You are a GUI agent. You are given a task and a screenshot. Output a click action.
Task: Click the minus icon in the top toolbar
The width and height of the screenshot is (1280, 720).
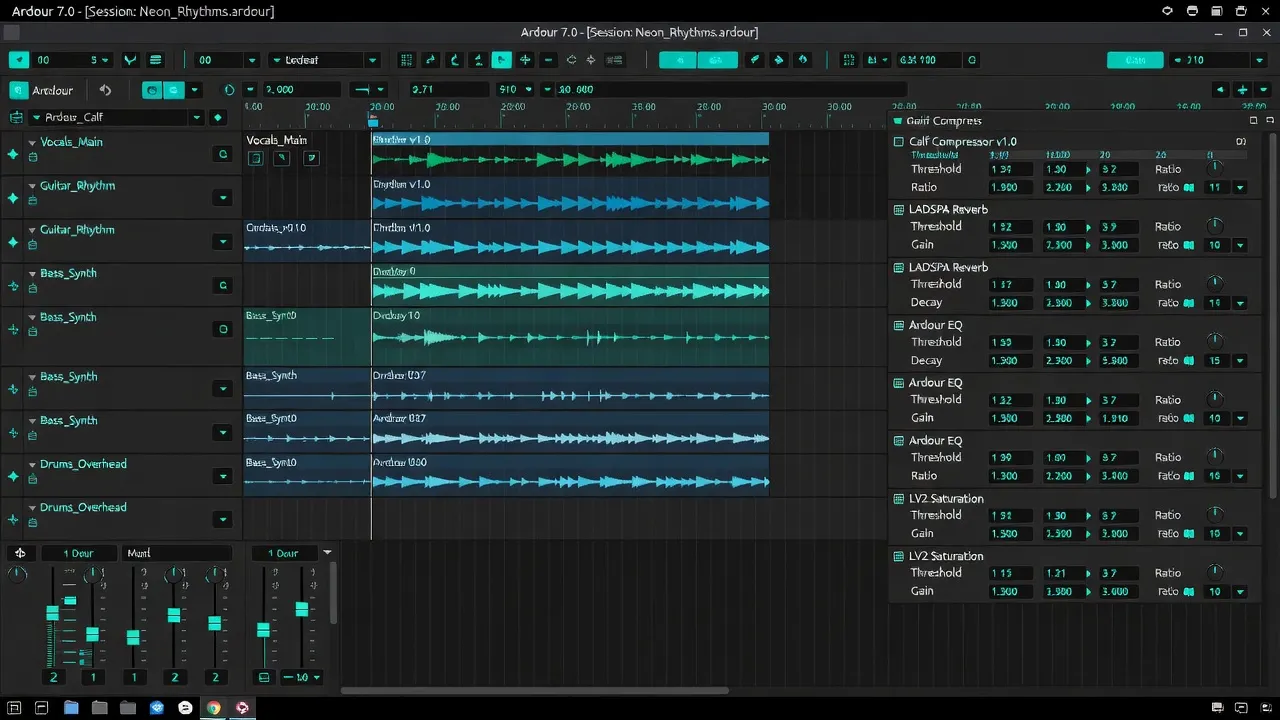pyautogui.click(x=547, y=60)
